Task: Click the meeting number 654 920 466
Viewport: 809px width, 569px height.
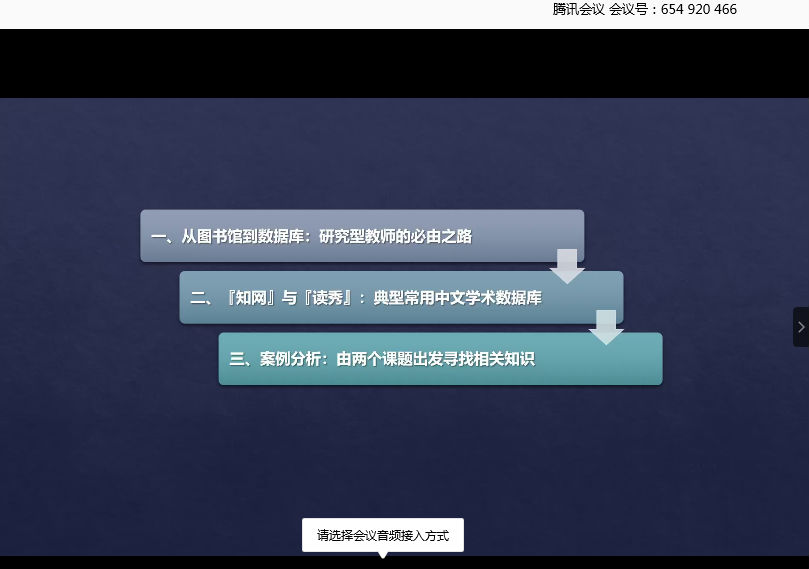Action: [699, 9]
